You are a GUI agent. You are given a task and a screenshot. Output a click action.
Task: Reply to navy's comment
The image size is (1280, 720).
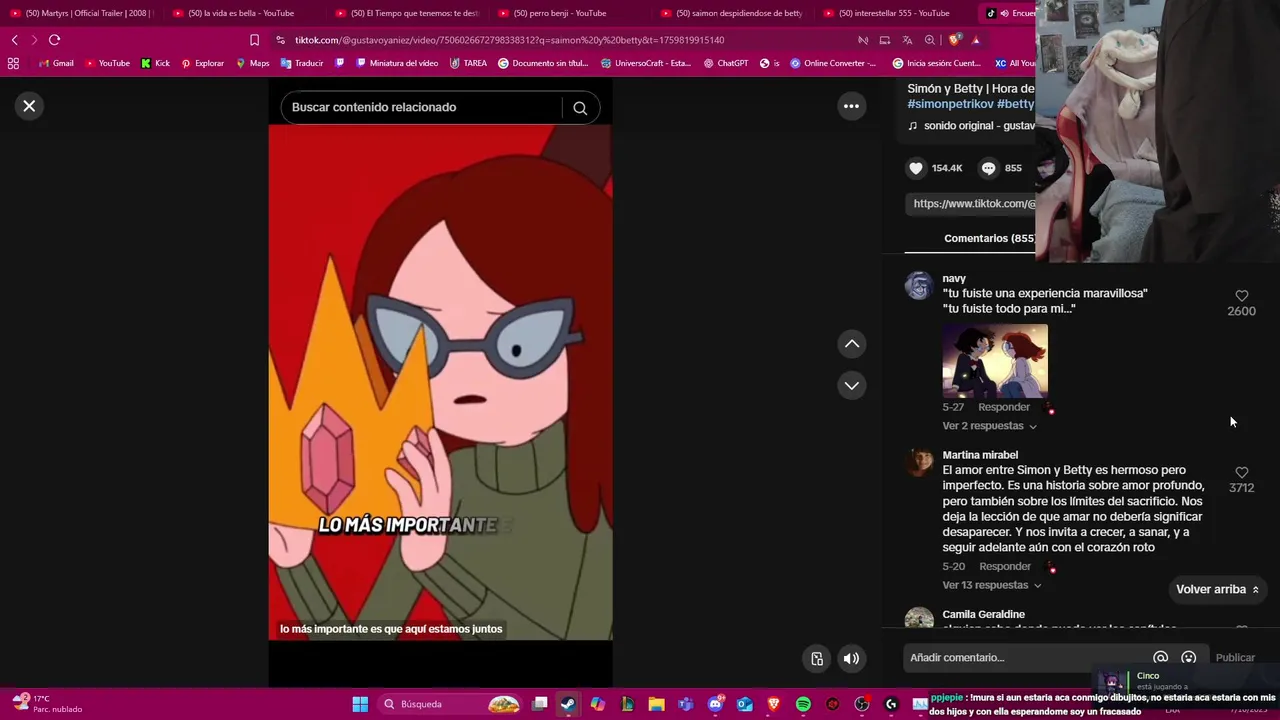pos(1004,407)
